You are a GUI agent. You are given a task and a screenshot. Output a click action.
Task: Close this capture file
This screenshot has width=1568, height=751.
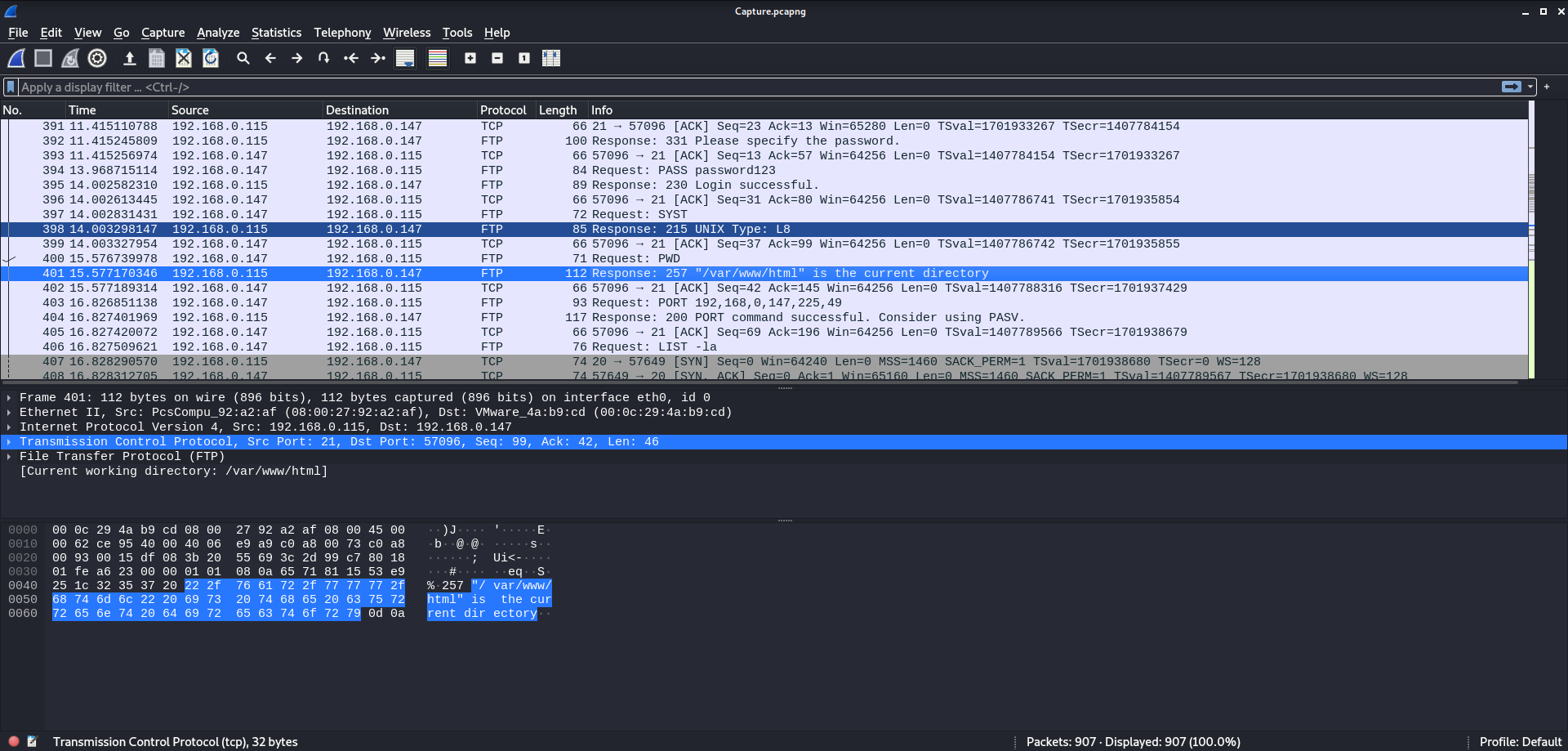[x=184, y=58]
